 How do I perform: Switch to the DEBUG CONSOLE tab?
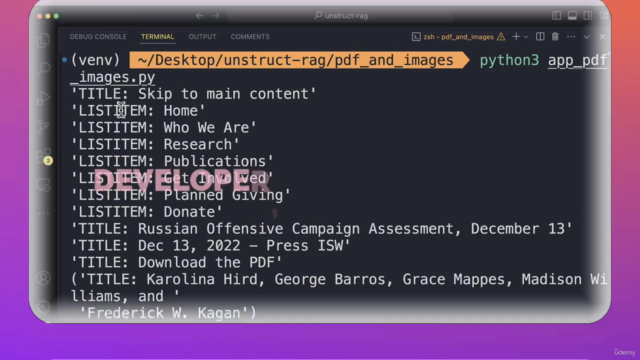tap(98, 37)
